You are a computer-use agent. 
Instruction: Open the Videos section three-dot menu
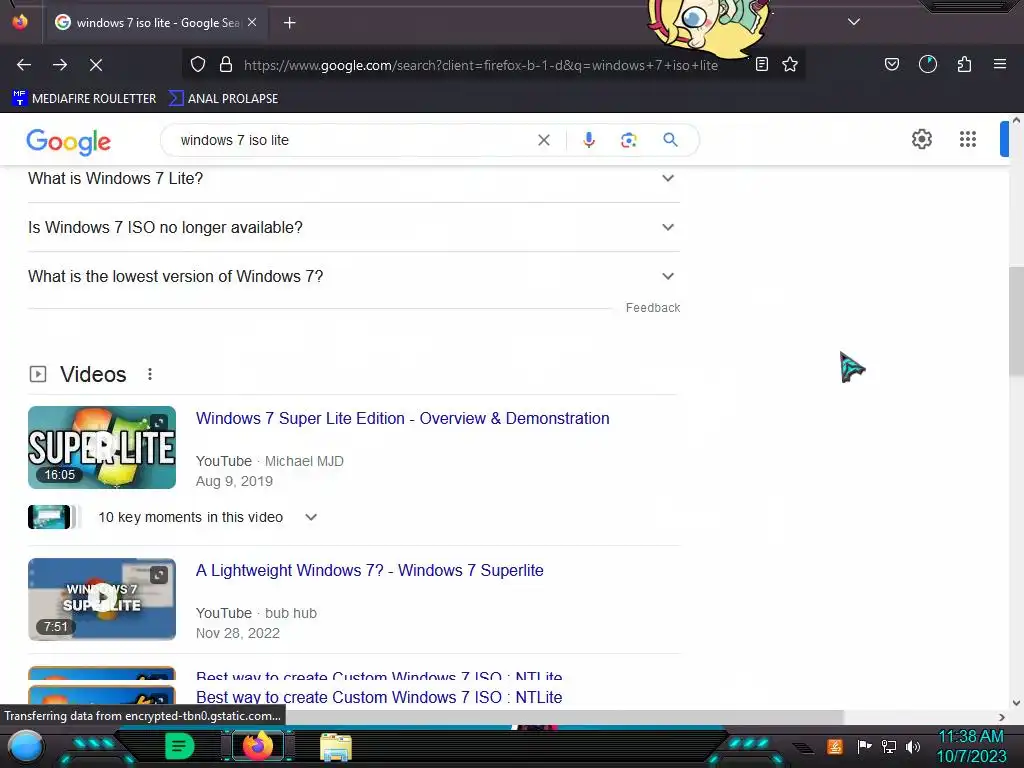click(x=150, y=374)
